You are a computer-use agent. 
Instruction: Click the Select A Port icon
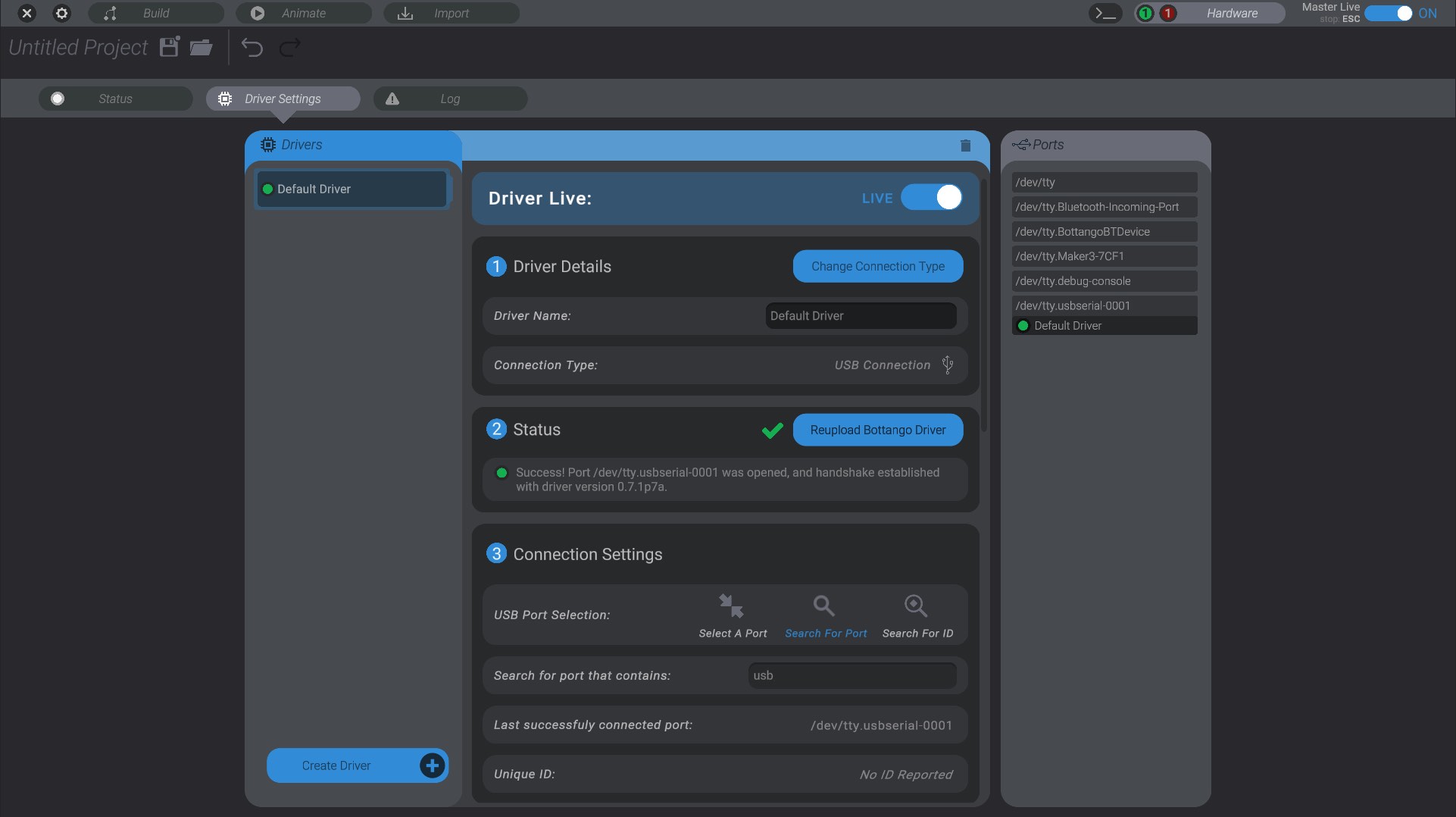(731, 606)
